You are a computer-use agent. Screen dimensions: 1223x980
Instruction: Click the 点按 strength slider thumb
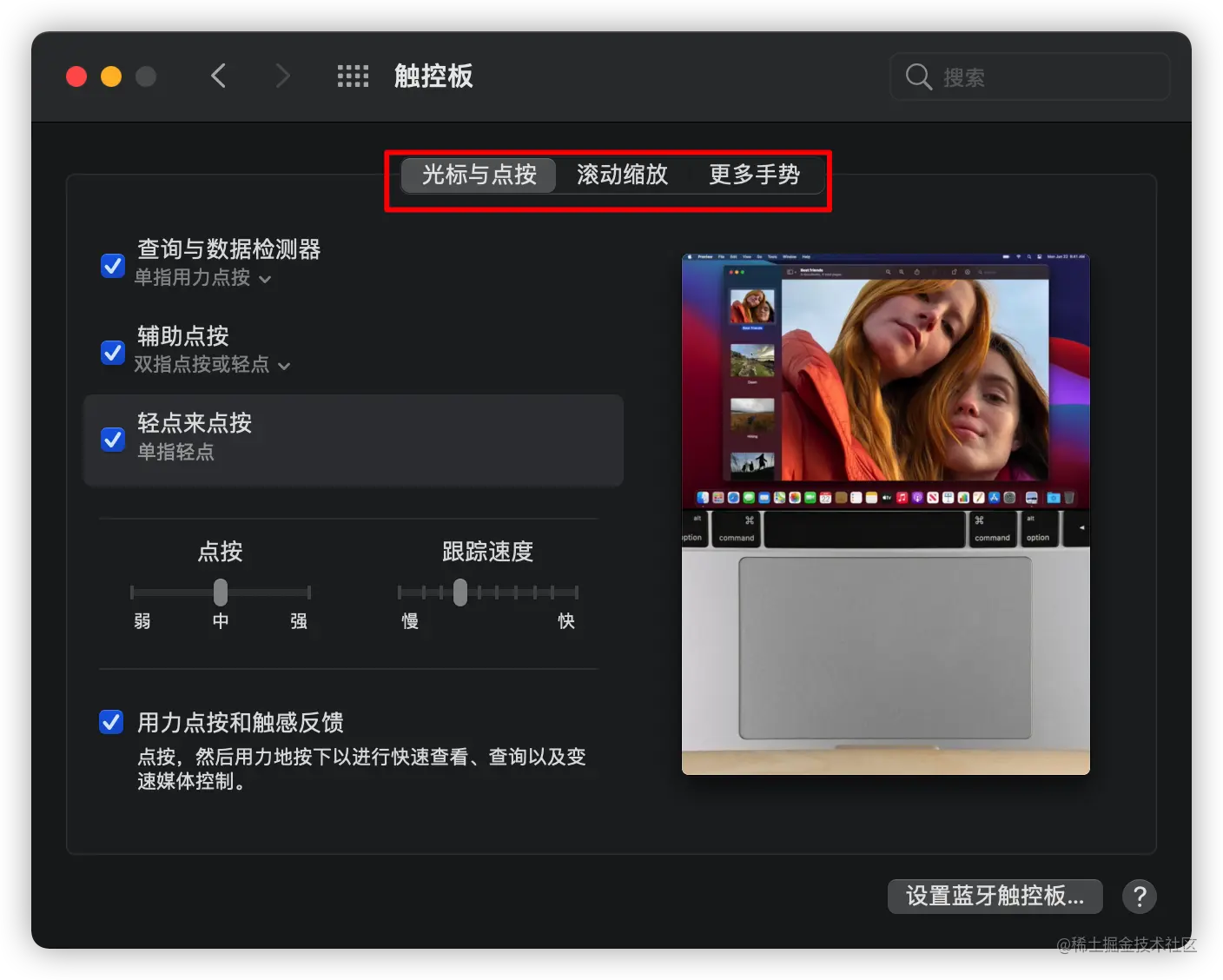[x=221, y=593]
